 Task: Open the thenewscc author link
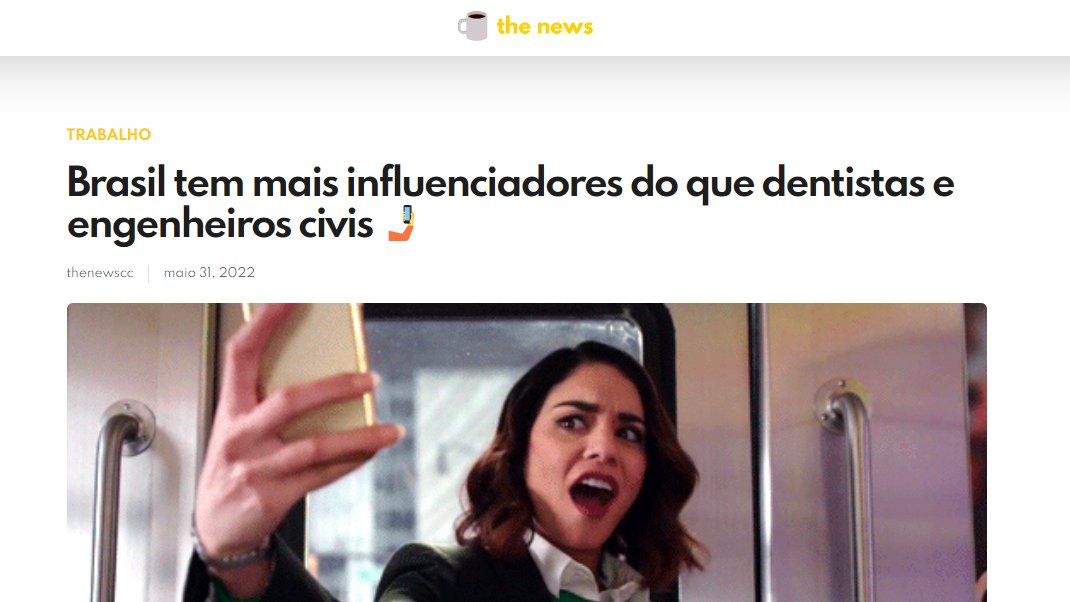coord(100,272)
